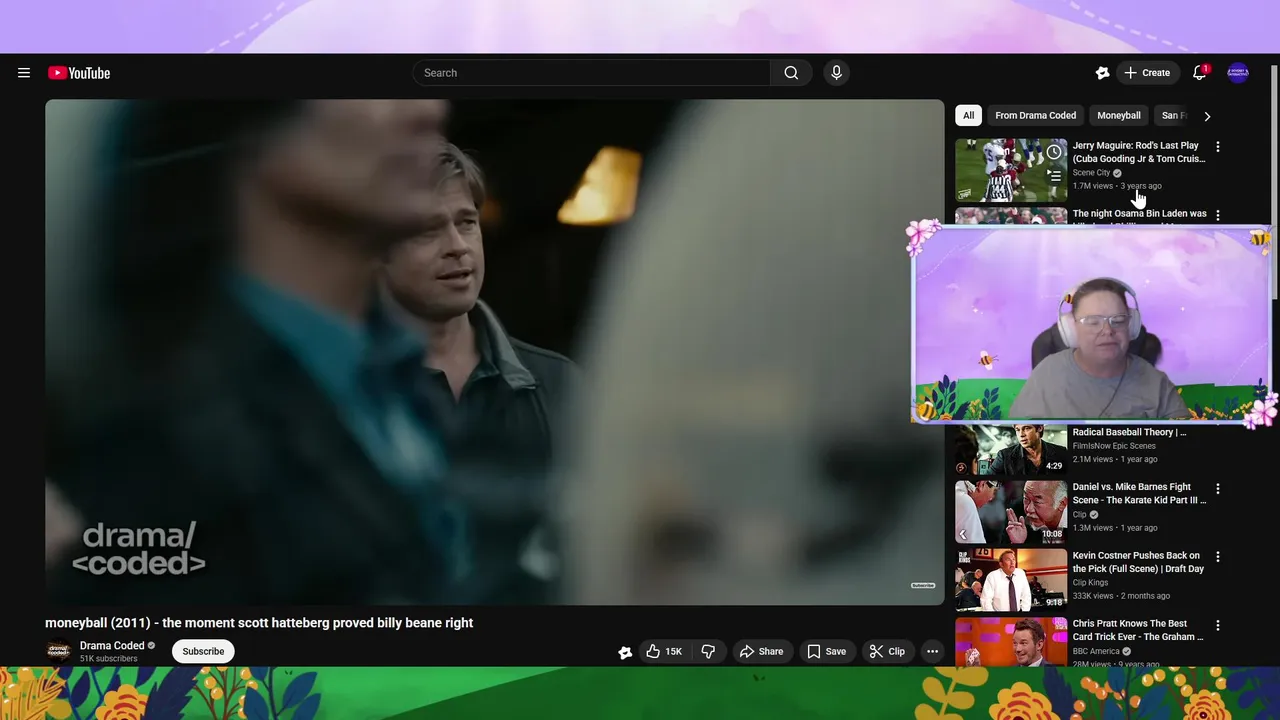
Task: Open The night Osama Bin Laden video title
Action: [x=1139, y=214]
